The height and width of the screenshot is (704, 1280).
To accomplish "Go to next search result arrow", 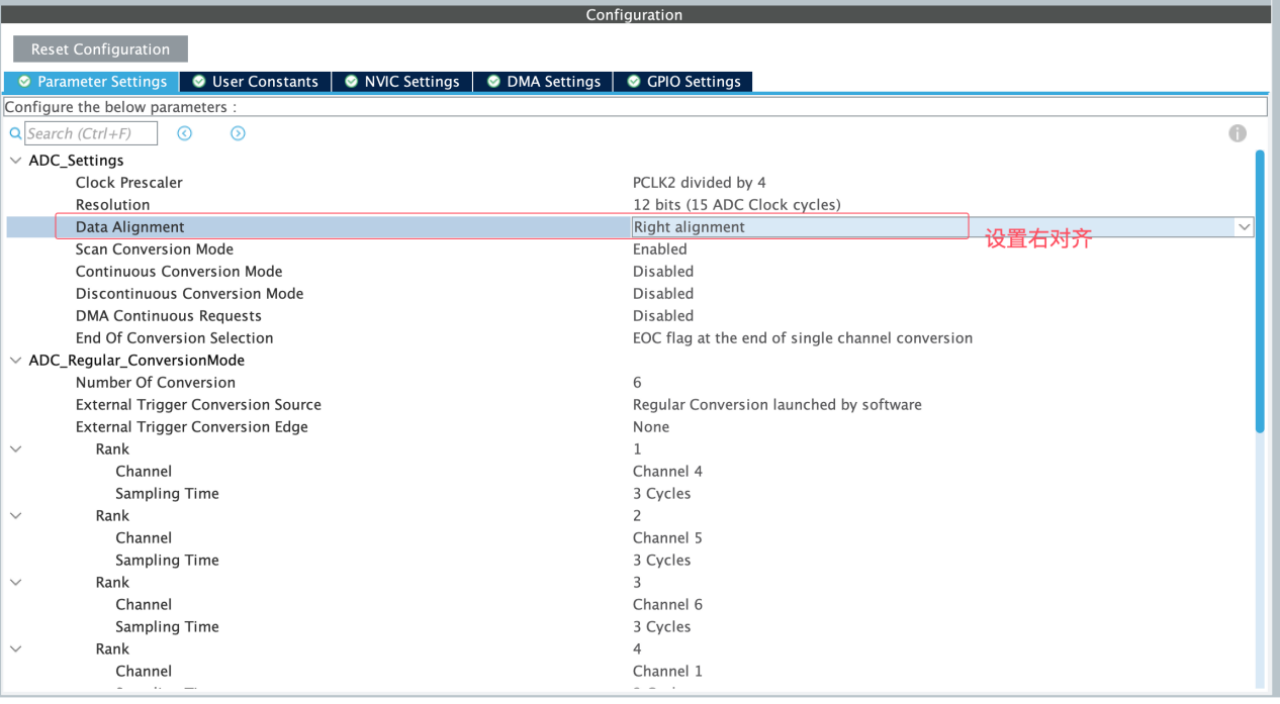I will [x=238, y=133].
